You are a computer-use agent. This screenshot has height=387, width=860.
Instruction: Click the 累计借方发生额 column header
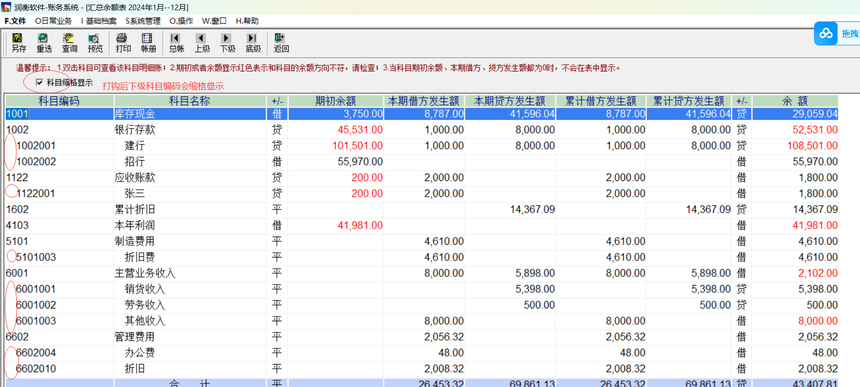601,101
